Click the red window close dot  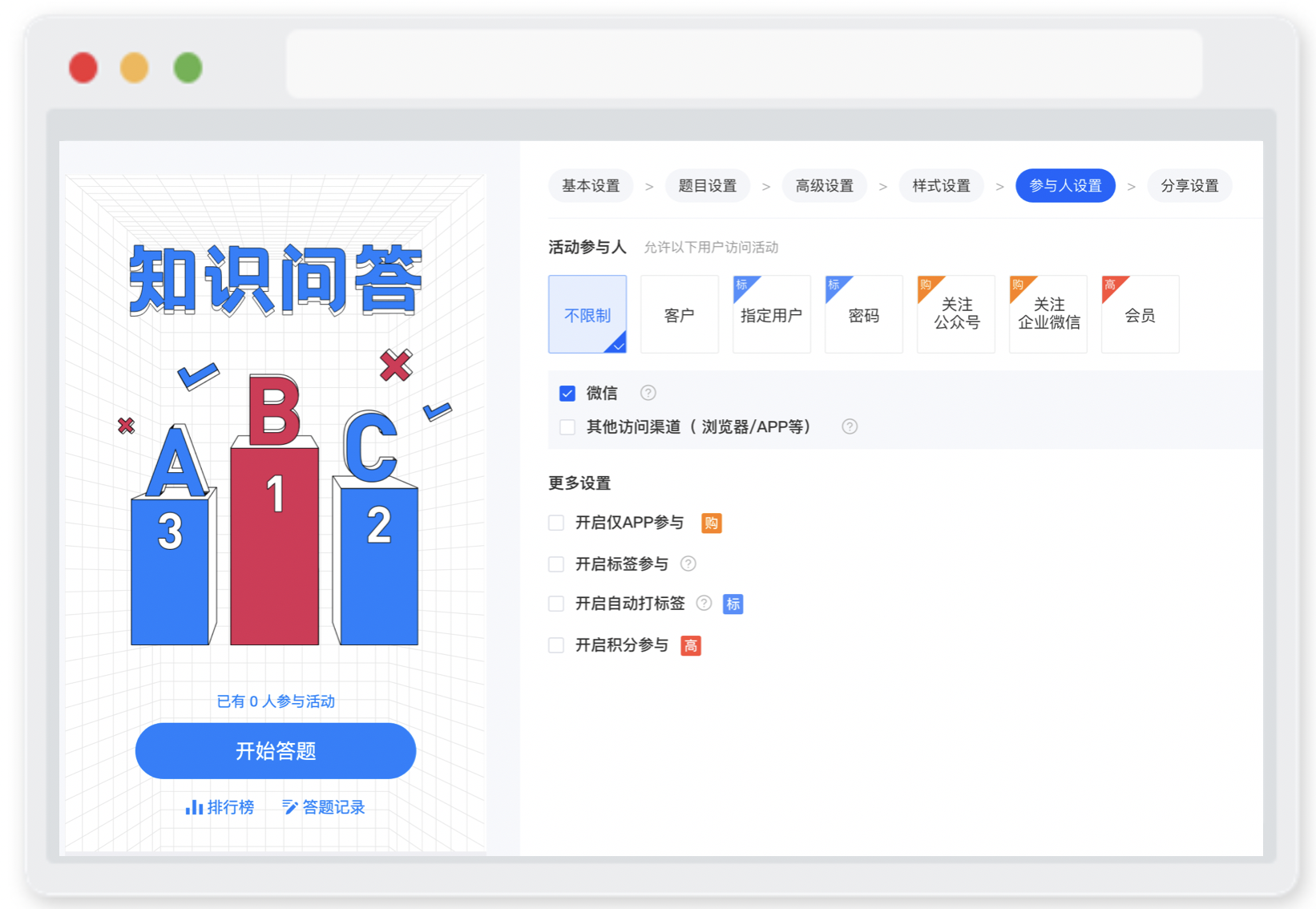(83, 67)
